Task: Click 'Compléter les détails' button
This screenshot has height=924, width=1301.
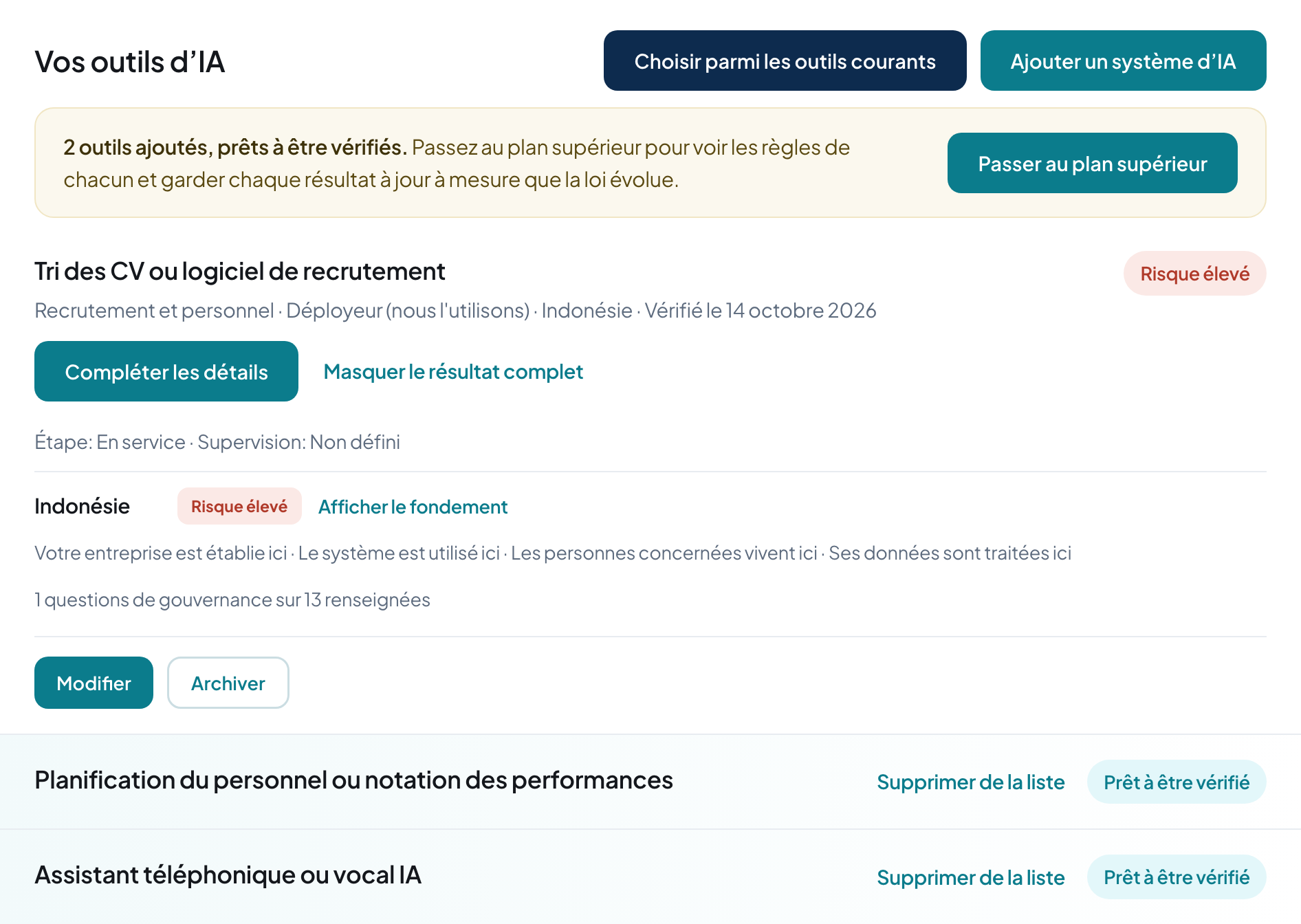Action: coord(166,371)
